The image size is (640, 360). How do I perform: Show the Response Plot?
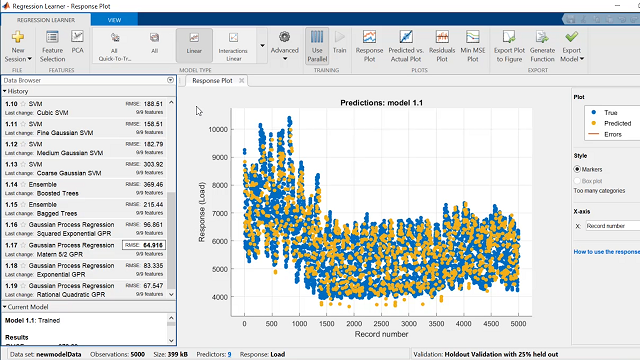369,46
